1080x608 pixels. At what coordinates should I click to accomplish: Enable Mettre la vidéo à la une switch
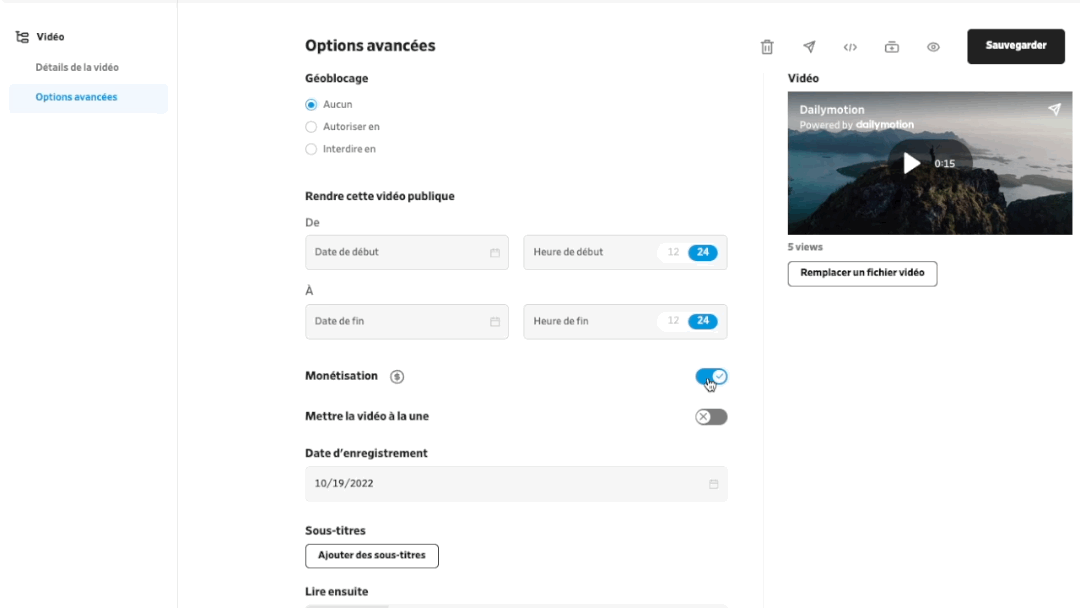point(711,417)
